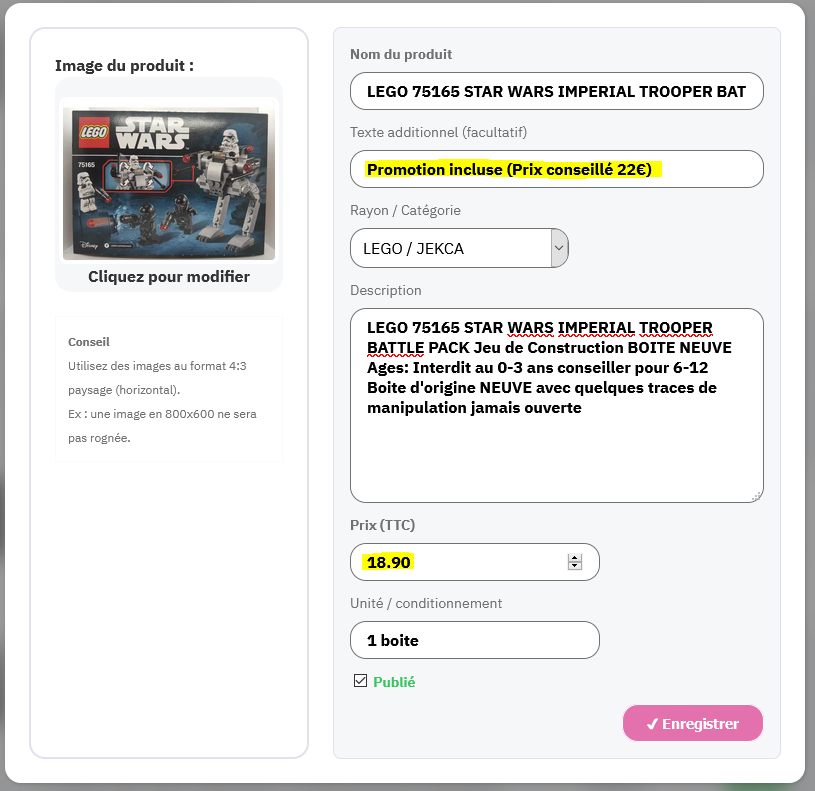Click the 'Texte additionnel (facultatif)' label

[x=438, y=133]
